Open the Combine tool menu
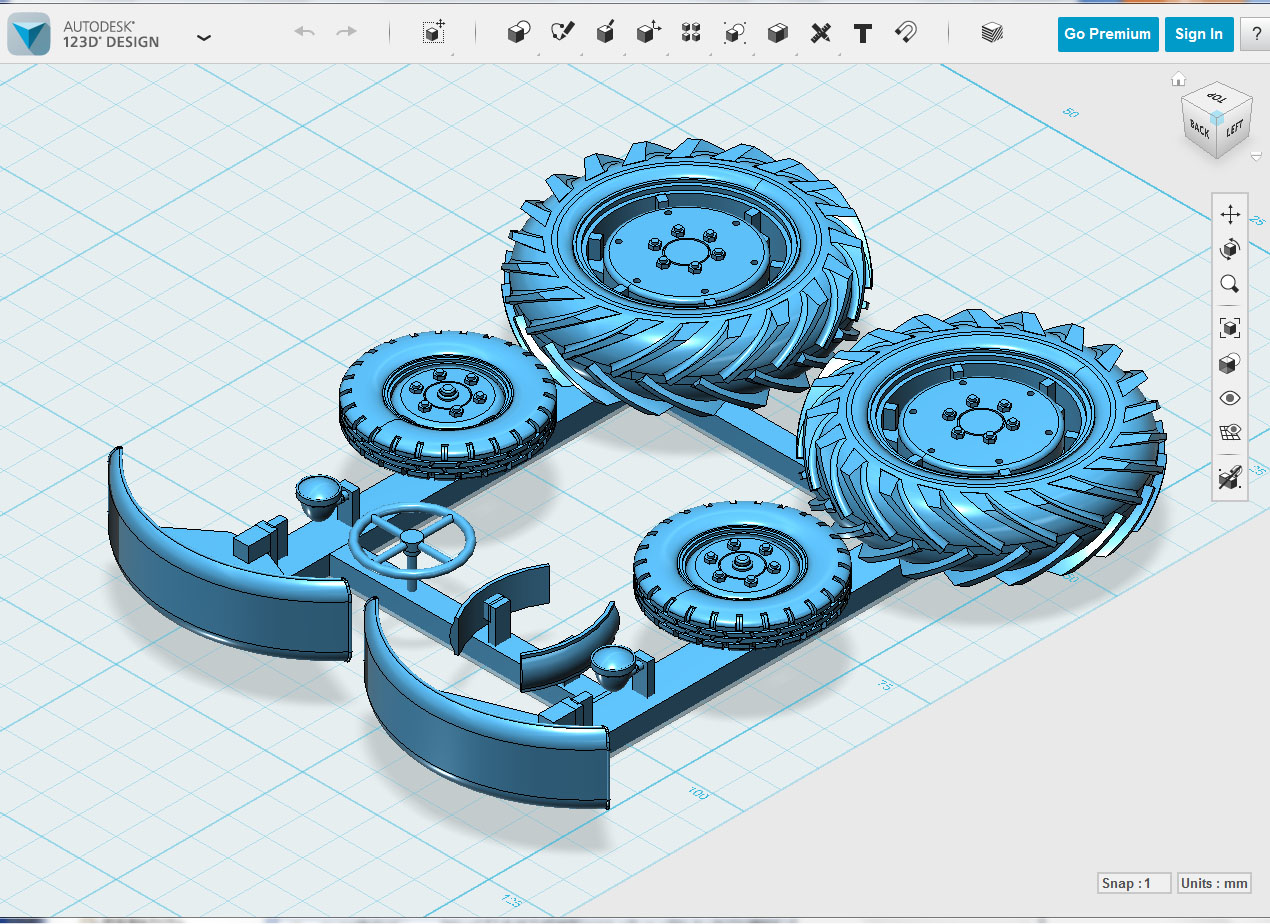Image resolution: width=1270 pixels, height=924 pixels. 777,33
